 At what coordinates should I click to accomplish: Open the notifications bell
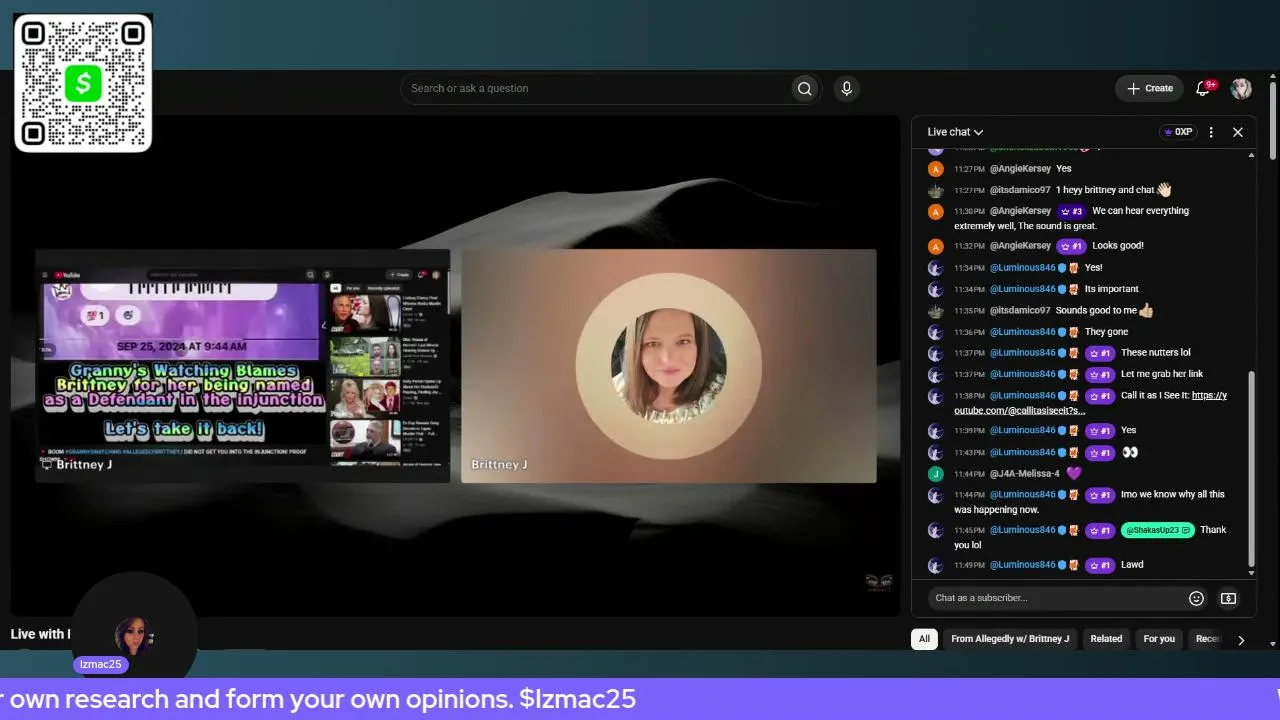[x=1203, y=88]
